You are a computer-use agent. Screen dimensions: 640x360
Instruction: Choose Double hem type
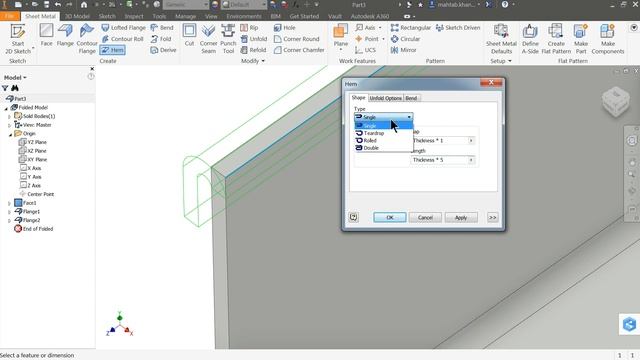(383, 148)
